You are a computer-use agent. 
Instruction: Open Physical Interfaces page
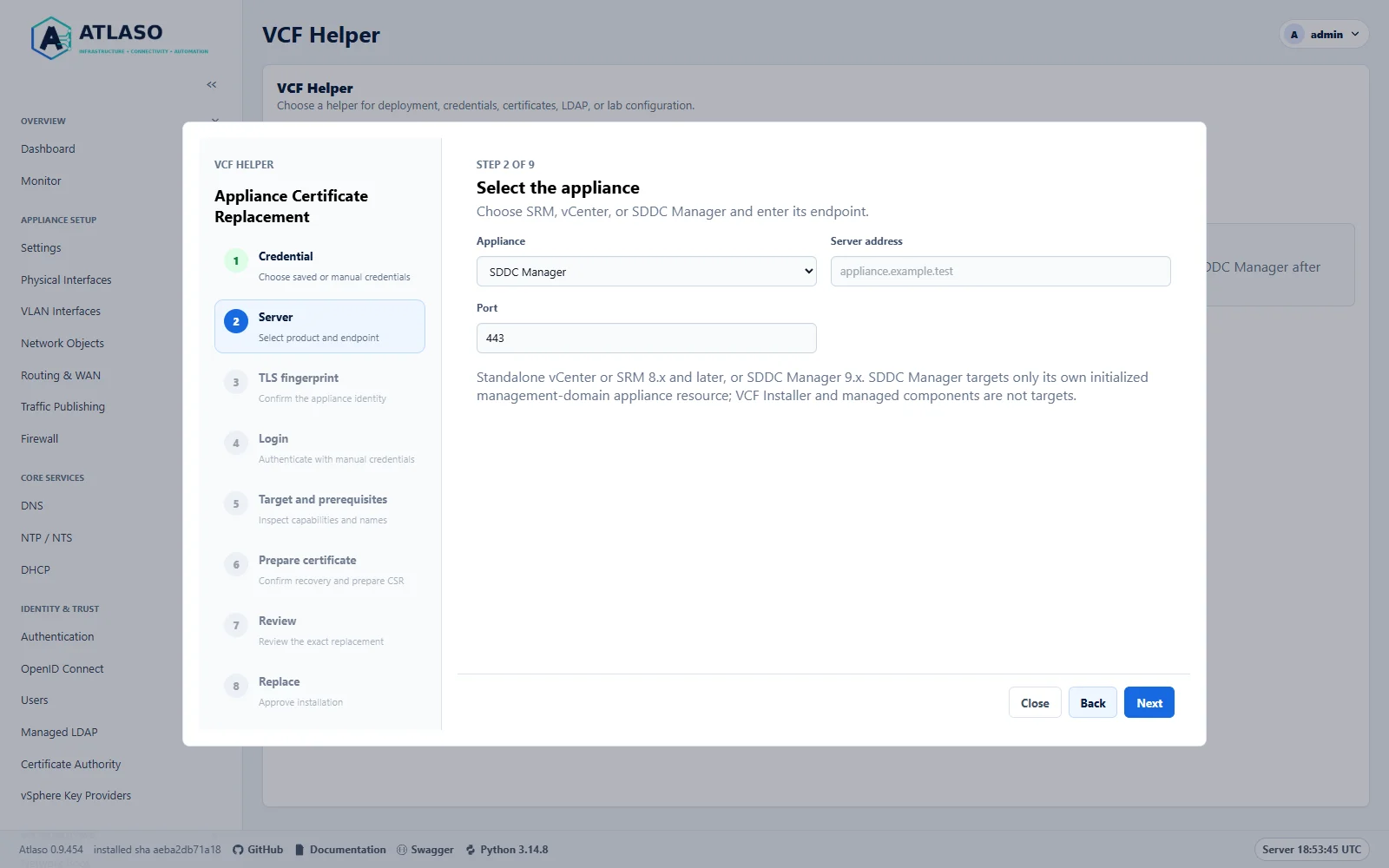pos(66,280)
